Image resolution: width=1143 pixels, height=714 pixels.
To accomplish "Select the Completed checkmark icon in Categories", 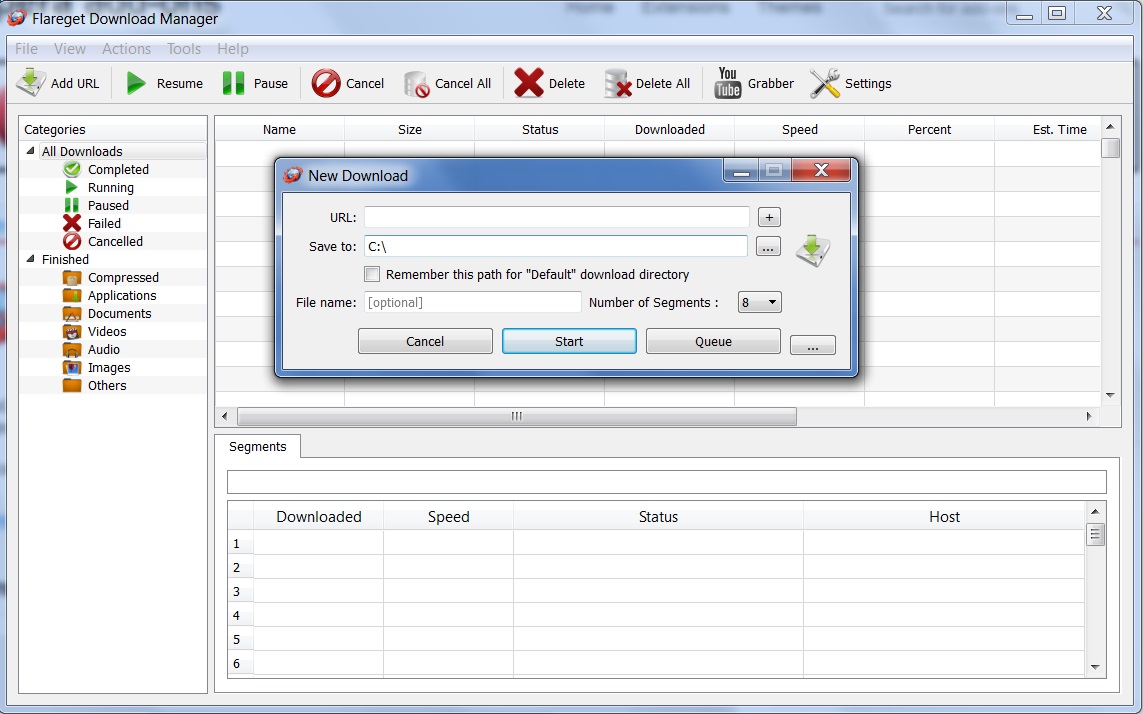I will click(71, 169).
